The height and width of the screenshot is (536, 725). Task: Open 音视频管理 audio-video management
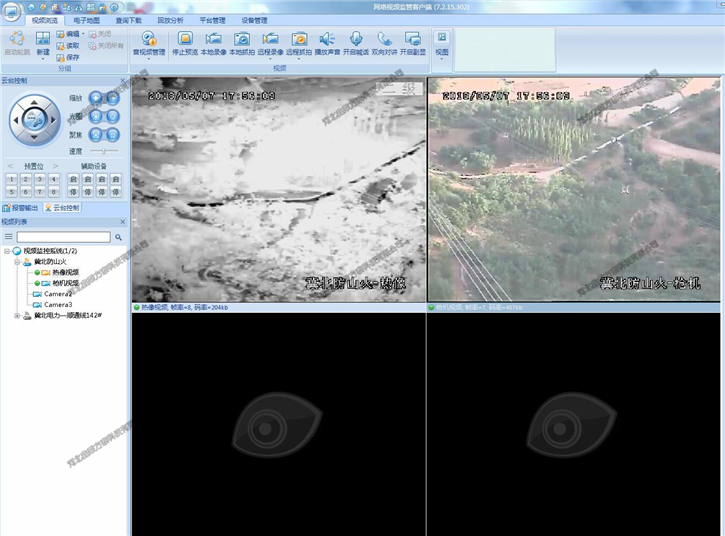(x=149, y=42)
